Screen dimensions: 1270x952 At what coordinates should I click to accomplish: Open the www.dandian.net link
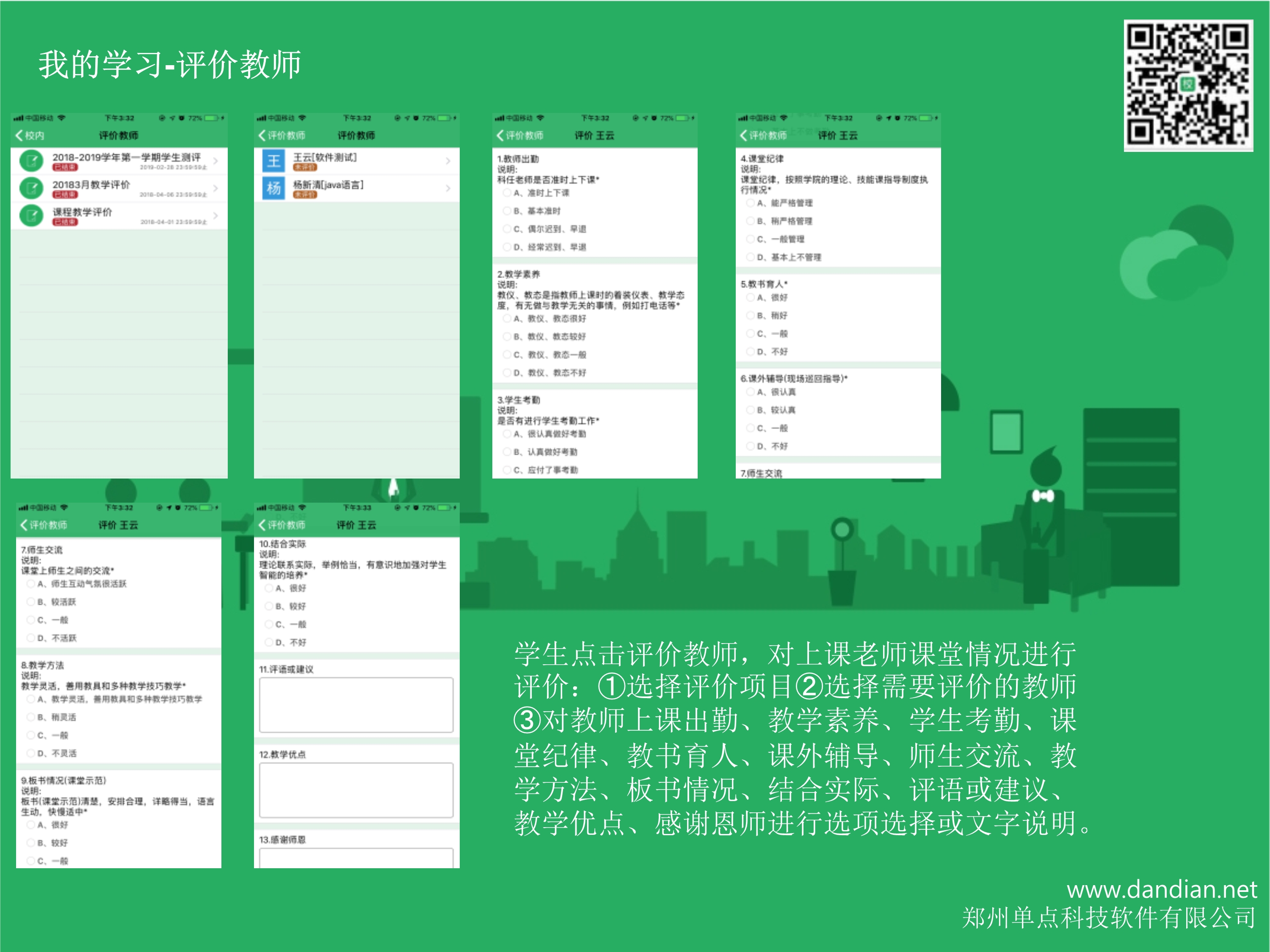[1162, 889]
